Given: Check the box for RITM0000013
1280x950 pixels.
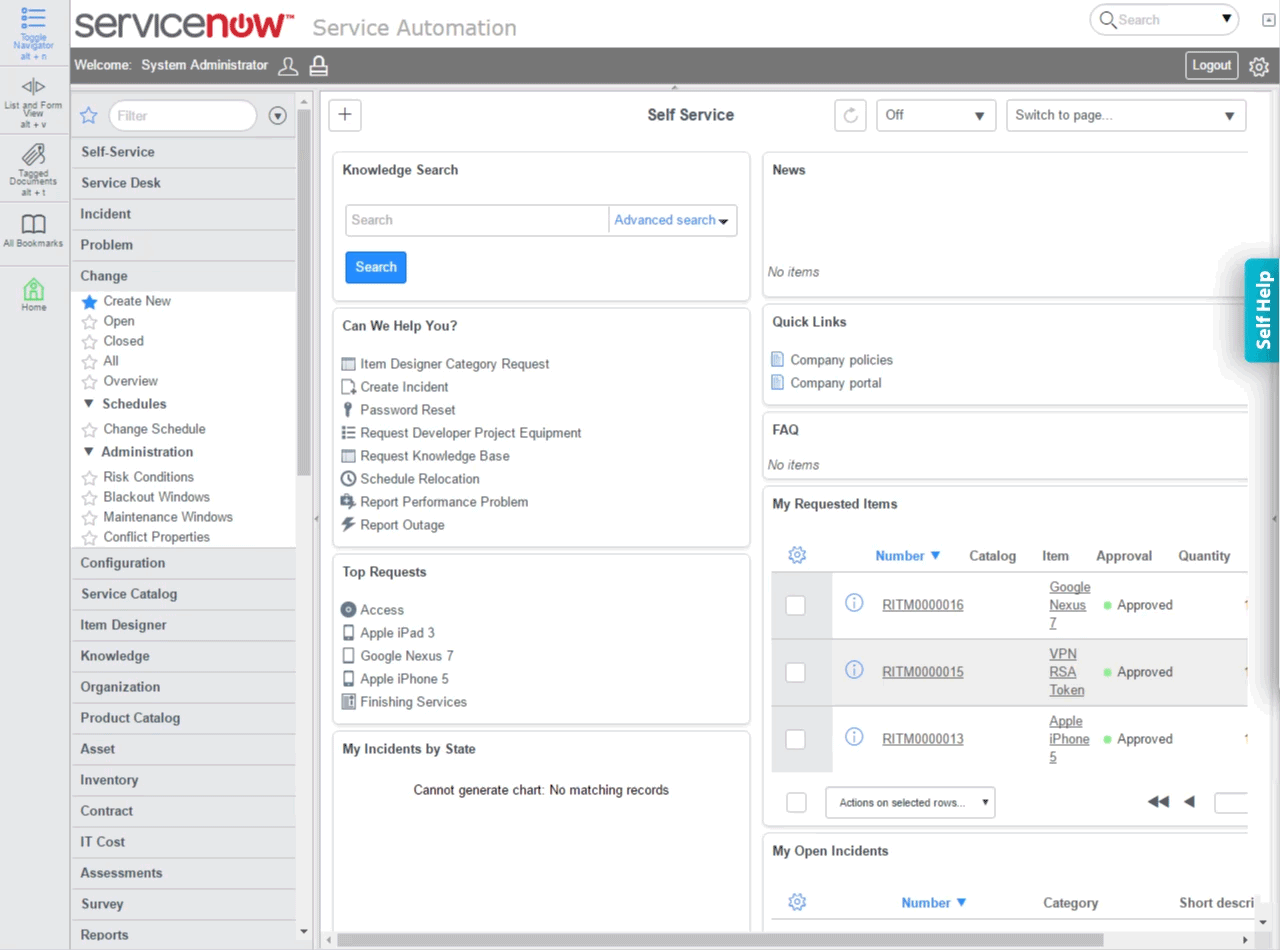Looking at the screenshot, I should [x=796, y=739].
